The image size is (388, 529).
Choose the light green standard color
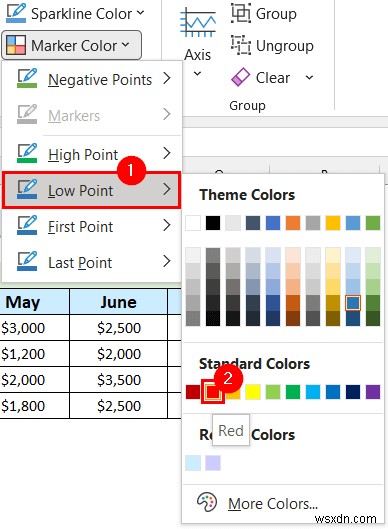[273, 392]
